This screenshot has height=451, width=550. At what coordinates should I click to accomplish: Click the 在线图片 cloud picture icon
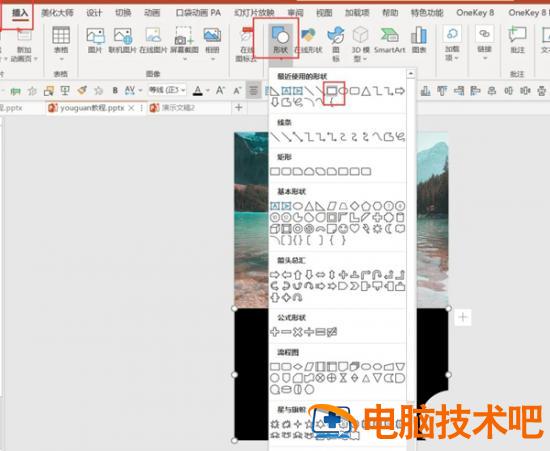click(153, 41)
